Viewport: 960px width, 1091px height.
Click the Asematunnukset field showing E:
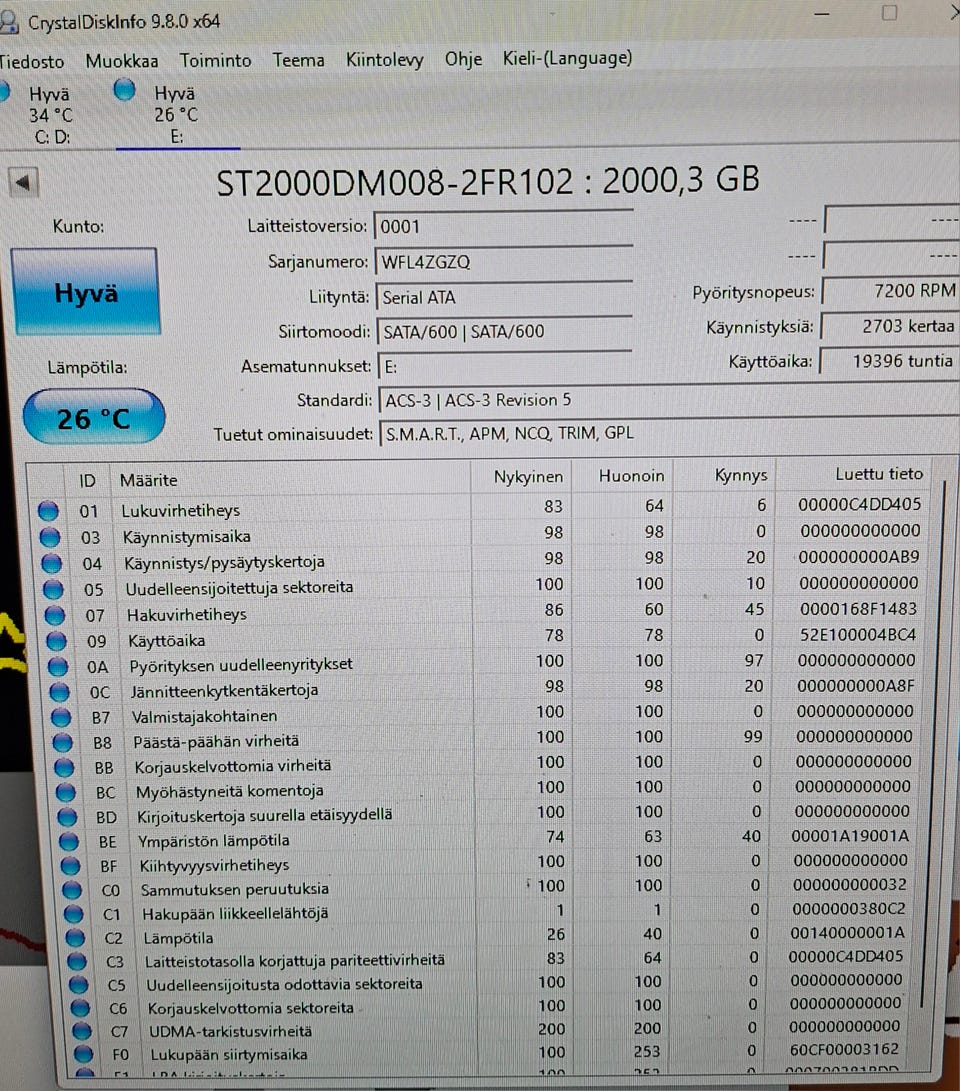[x=504, y=367]
